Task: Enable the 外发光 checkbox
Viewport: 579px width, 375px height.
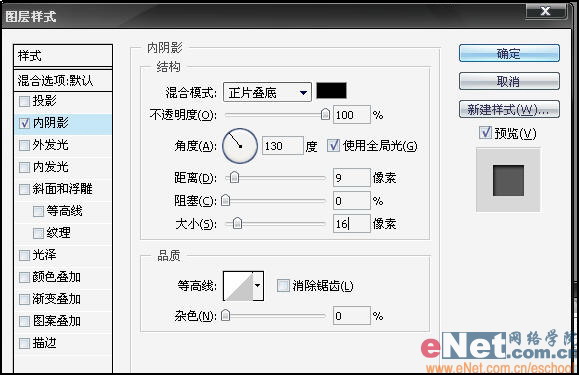Action: pos(24,145)
